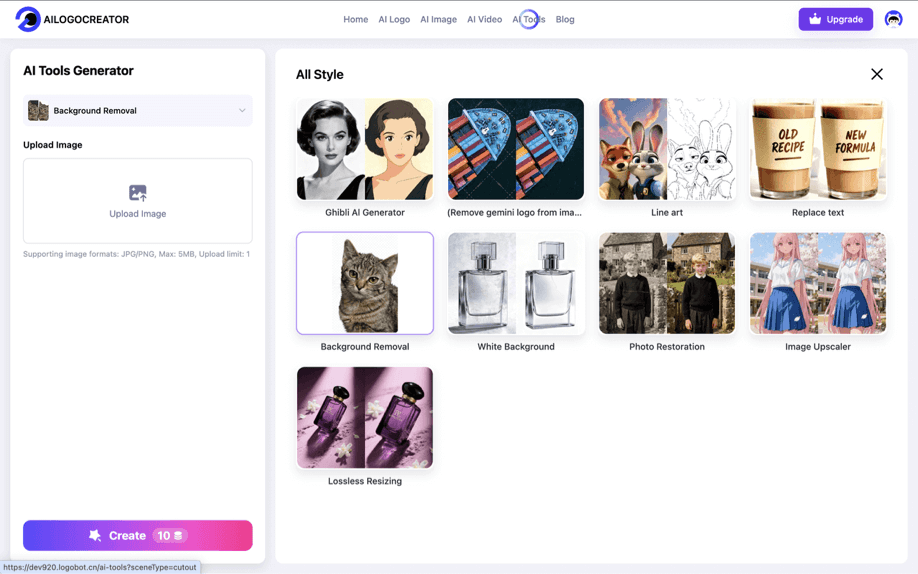Open the Blog menu item
Viewport: 918px width, 574px height.
pyautogui.click(x=565, y=19)
